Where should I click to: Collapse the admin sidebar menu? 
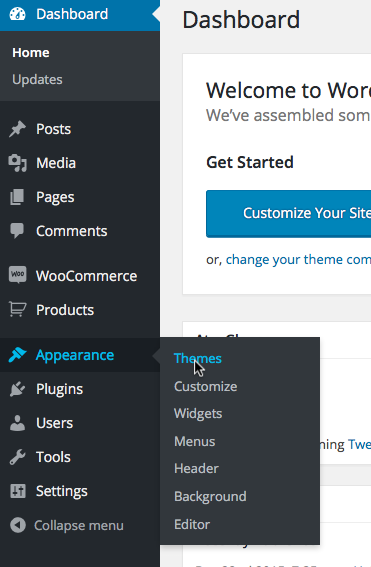67,525
